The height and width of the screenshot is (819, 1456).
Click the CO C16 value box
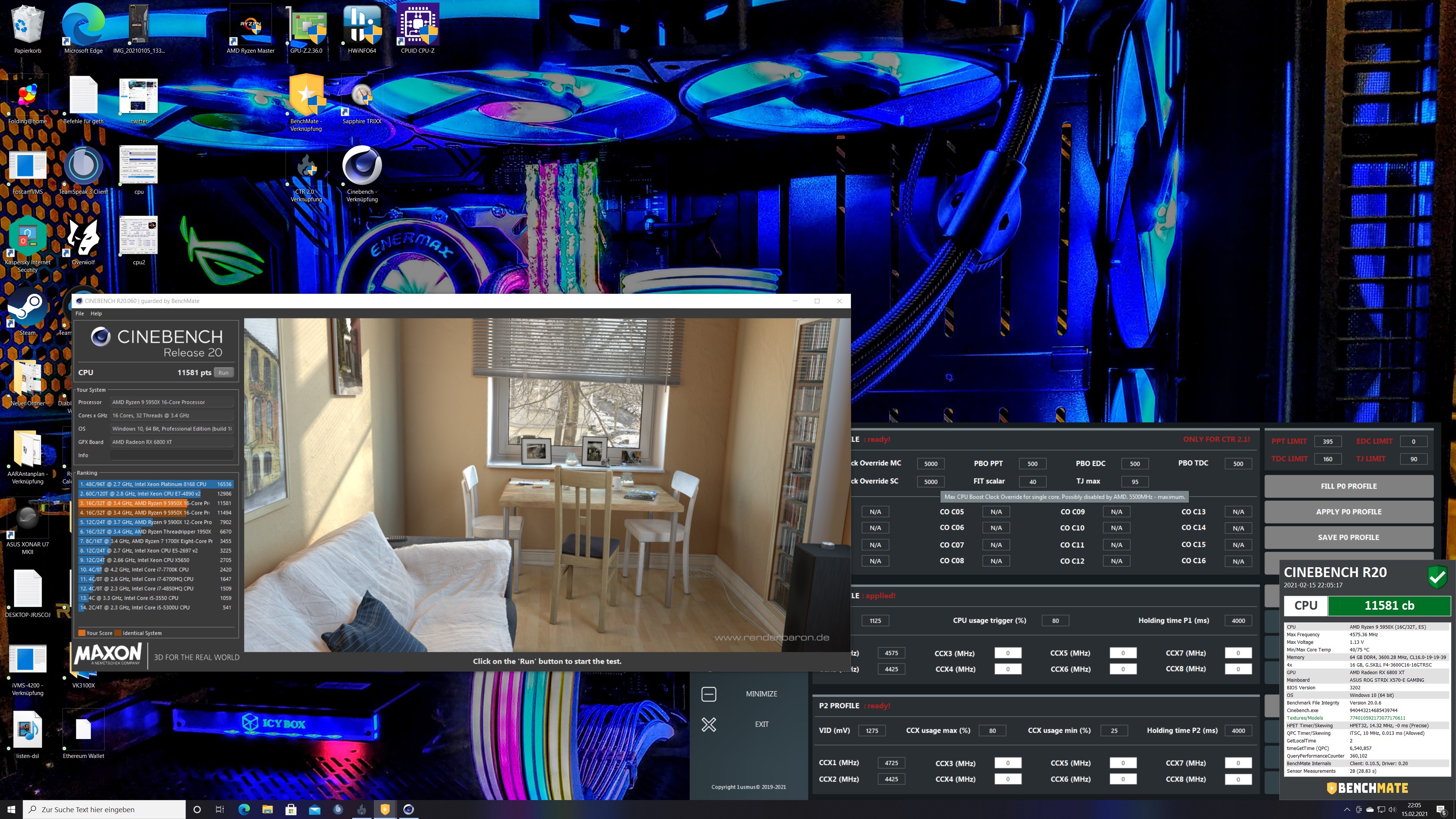(1238, 561)
